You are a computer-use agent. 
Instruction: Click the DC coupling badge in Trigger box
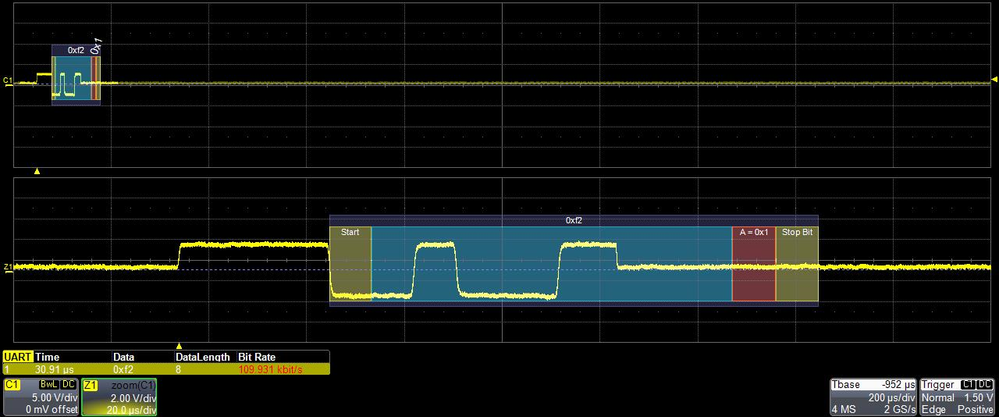(986, 385)
